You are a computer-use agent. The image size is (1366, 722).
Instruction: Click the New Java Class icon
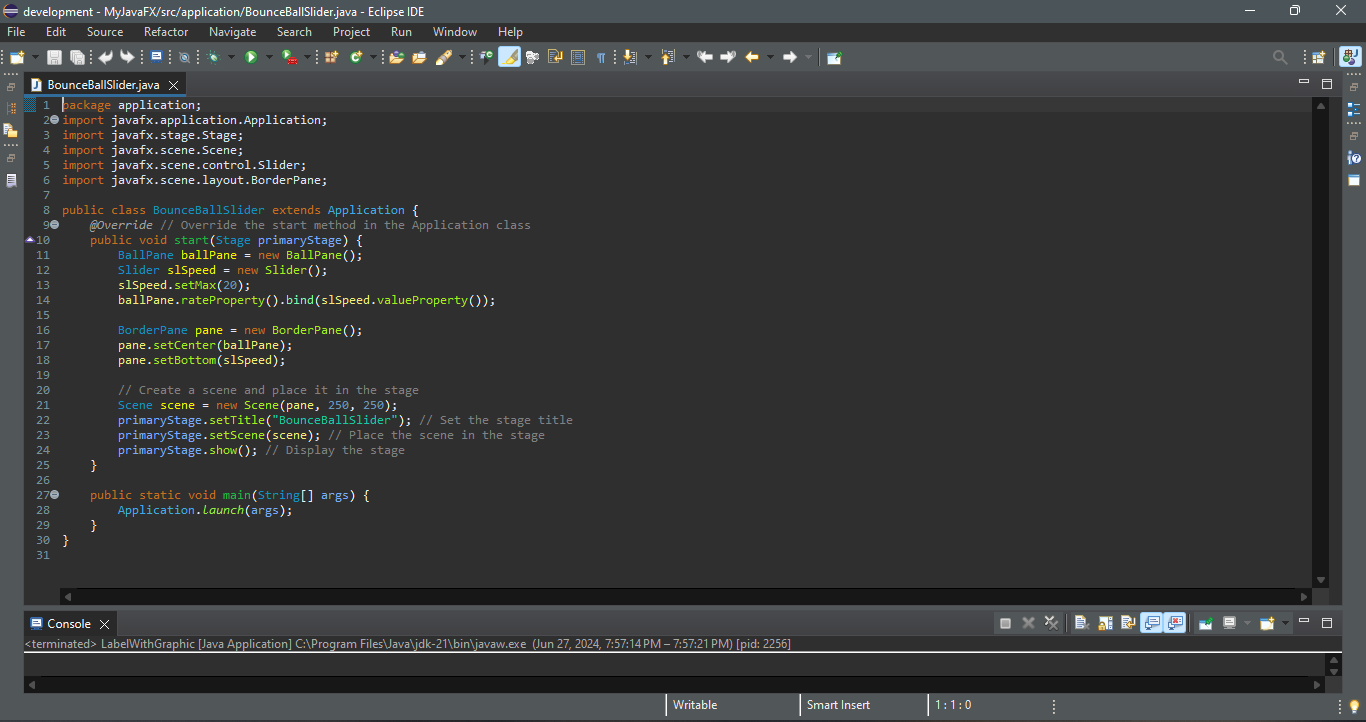(356, 58)
